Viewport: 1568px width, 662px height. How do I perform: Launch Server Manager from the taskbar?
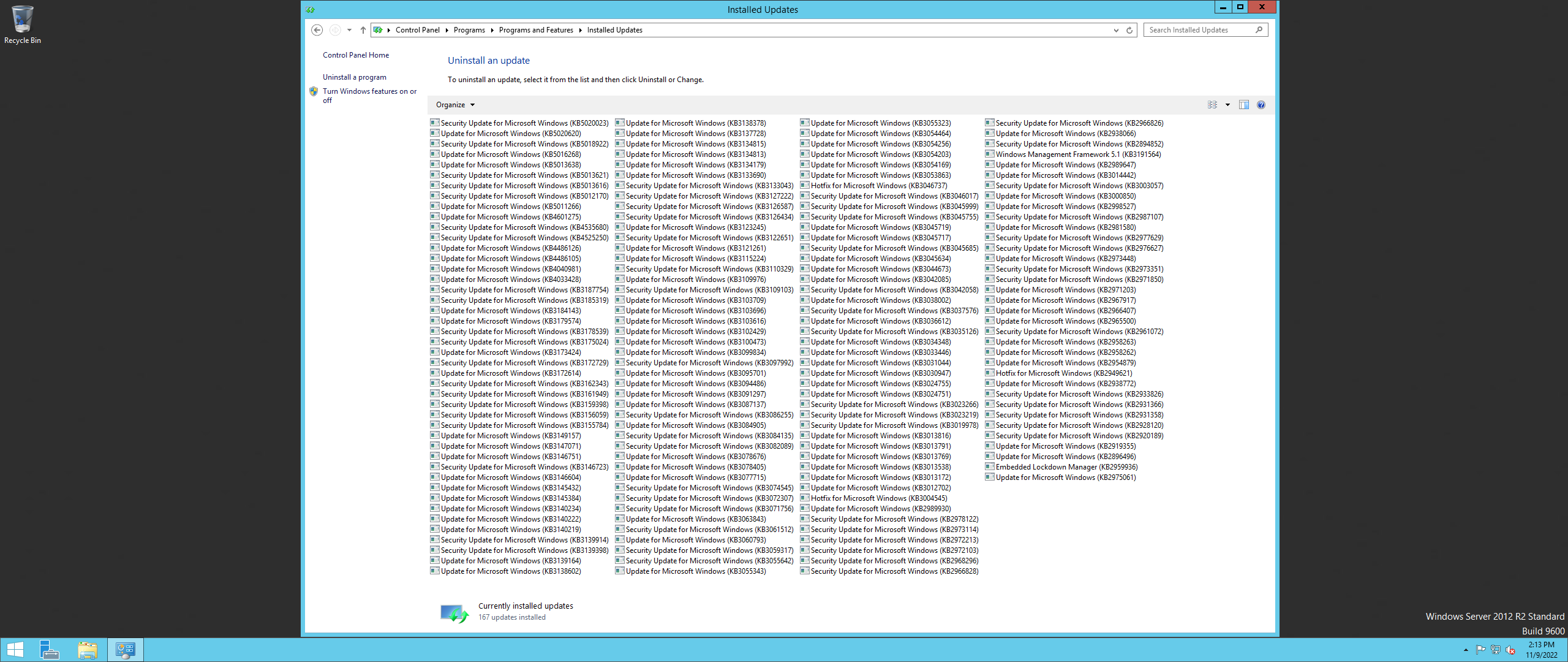tap(50, 650)
